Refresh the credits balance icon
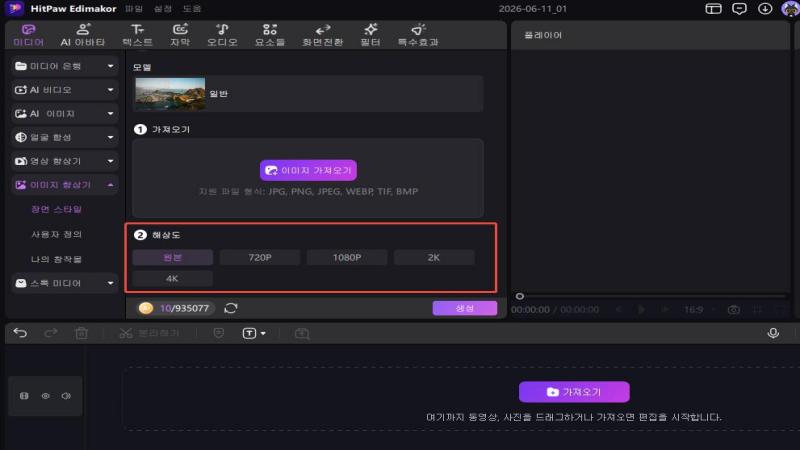 pyautogui.click(x=231, y=308)
